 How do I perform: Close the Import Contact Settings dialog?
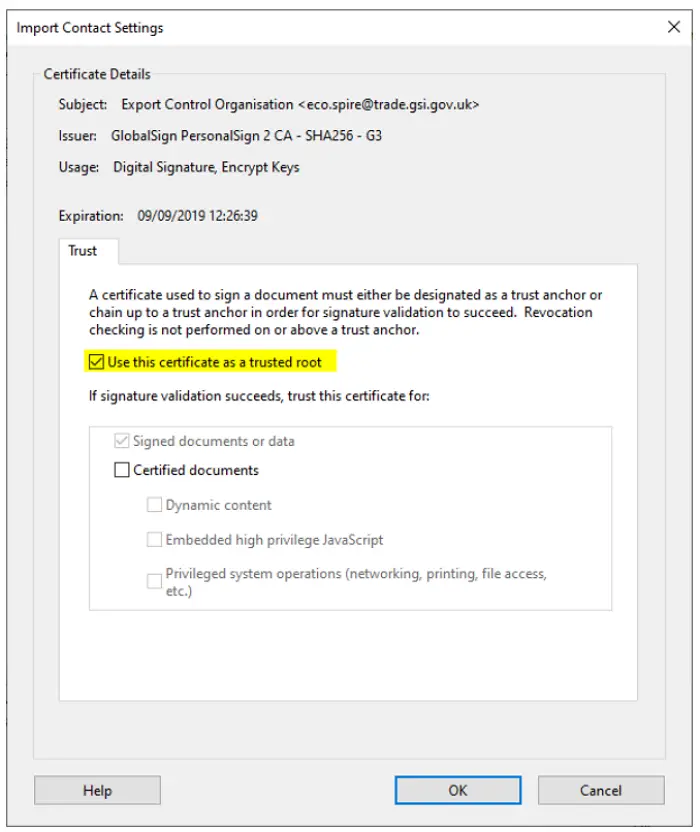[673, 27]
